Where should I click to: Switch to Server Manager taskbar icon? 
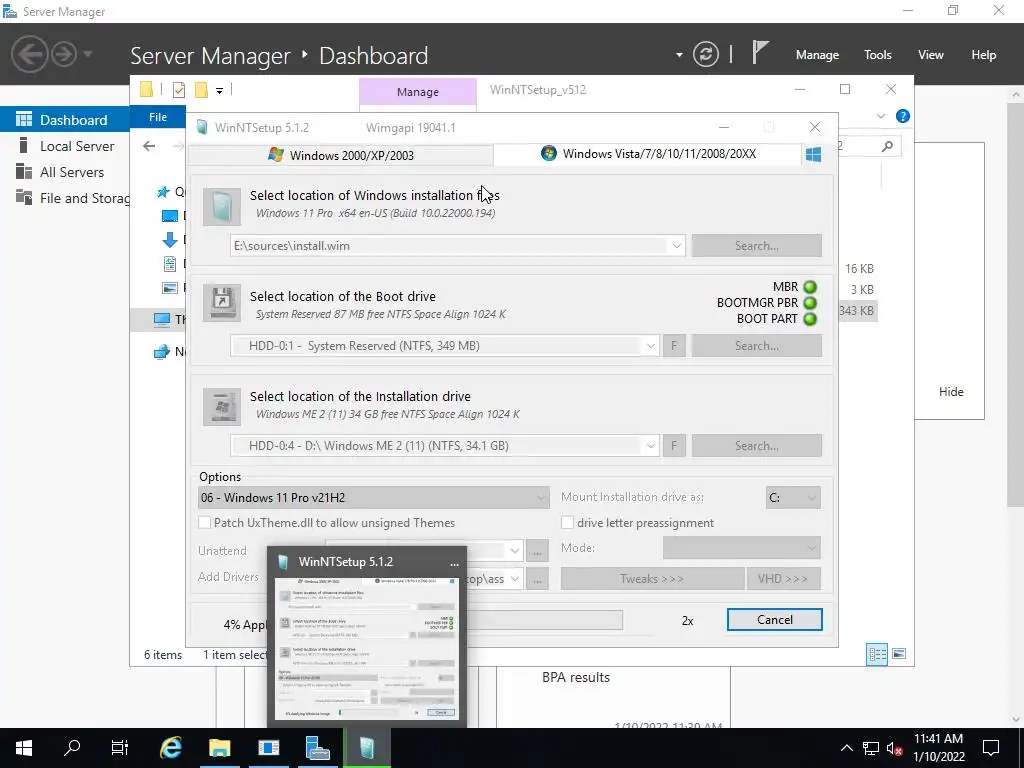(317, 748)
